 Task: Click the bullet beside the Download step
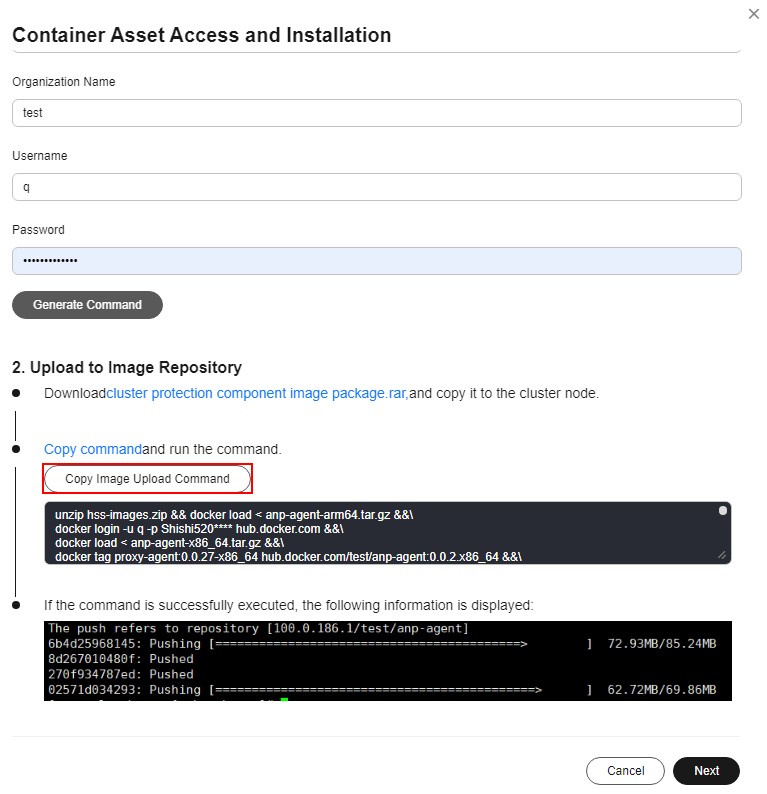(16, 393)
